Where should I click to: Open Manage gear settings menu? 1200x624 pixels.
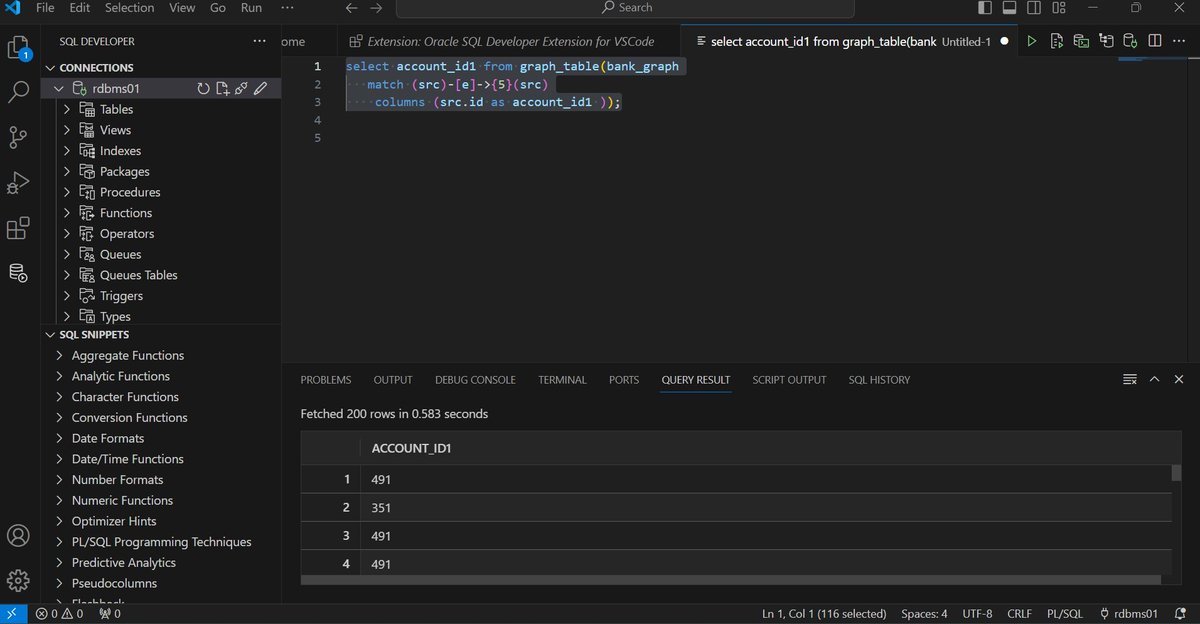pos(18,580)
